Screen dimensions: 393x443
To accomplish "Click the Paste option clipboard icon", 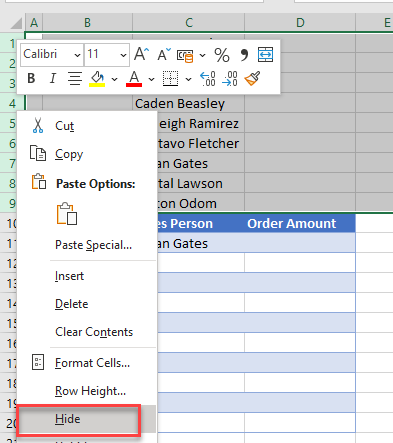I will pos(67,214).
